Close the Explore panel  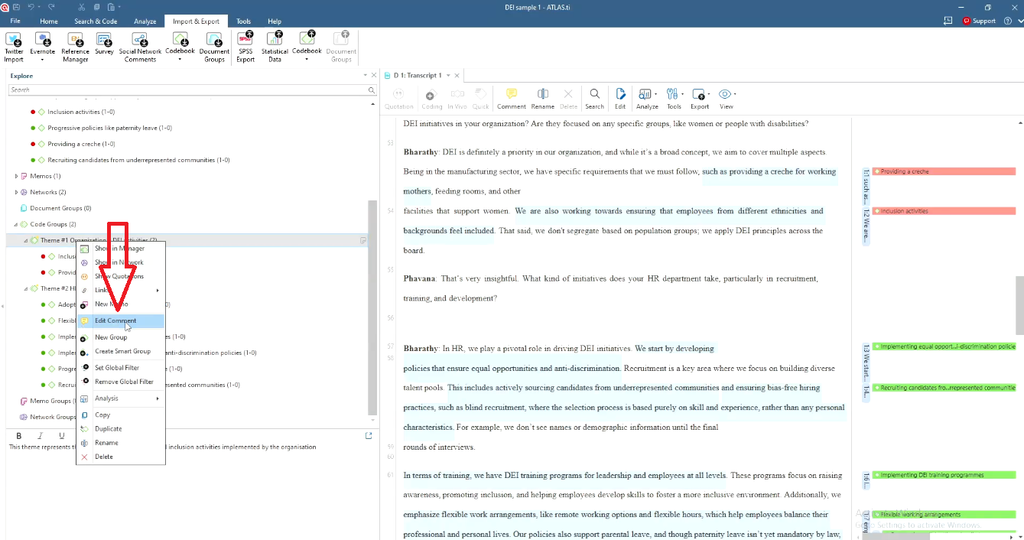click(x=374, y=76)
